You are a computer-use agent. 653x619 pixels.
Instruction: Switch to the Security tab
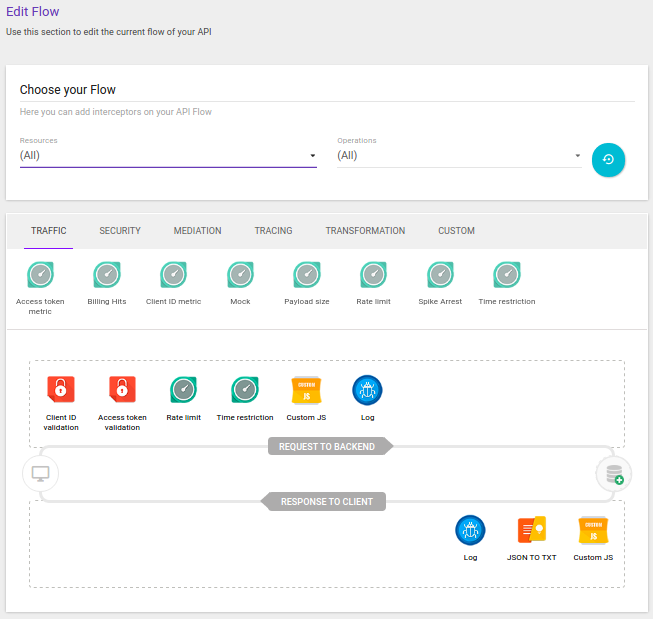pos(120,231)
